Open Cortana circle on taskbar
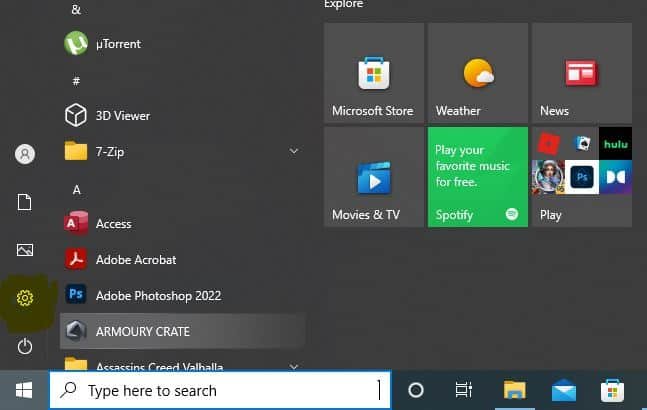 point(416,390)
